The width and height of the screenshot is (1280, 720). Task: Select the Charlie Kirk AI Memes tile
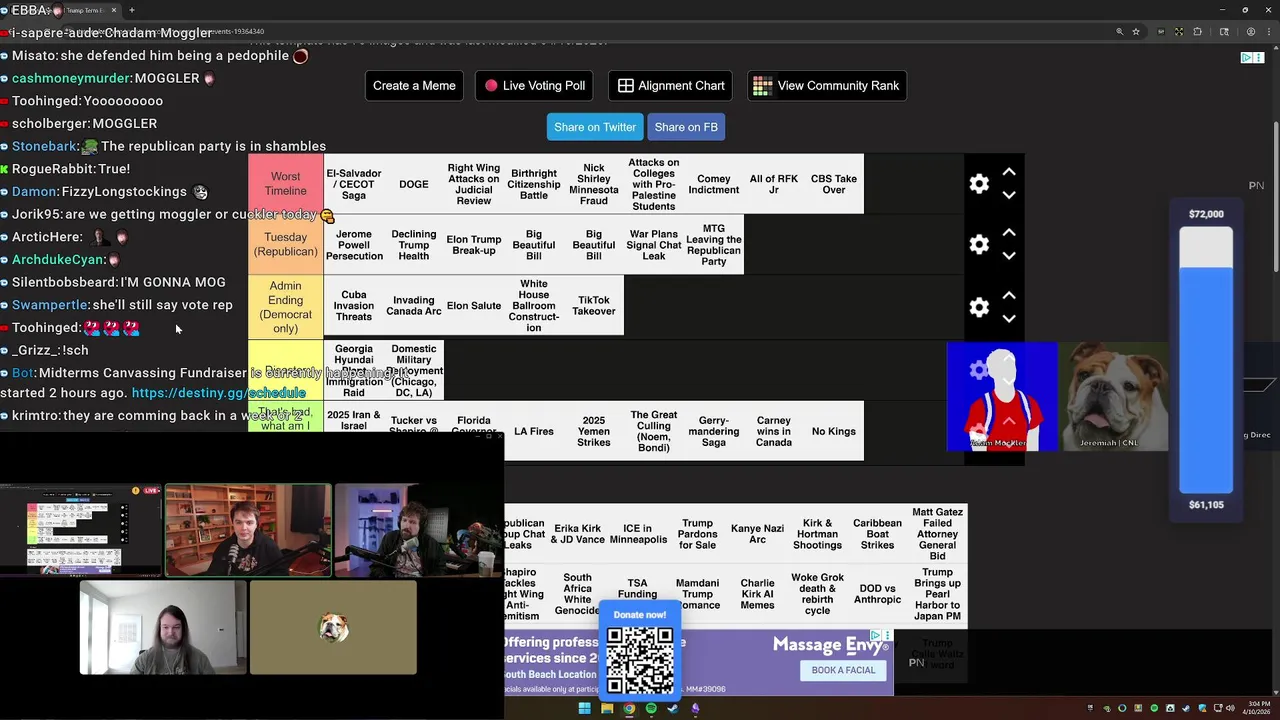tap(758, 594)
